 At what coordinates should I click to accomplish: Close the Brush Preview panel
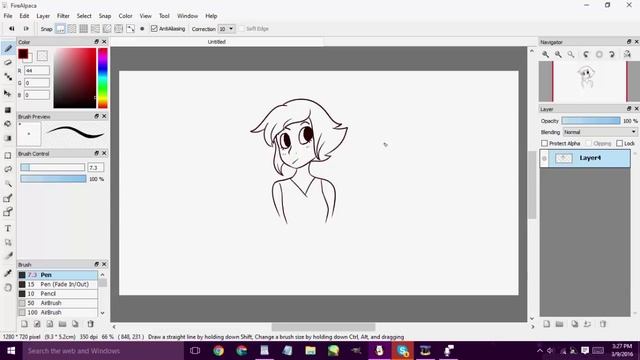click(104, 116)
